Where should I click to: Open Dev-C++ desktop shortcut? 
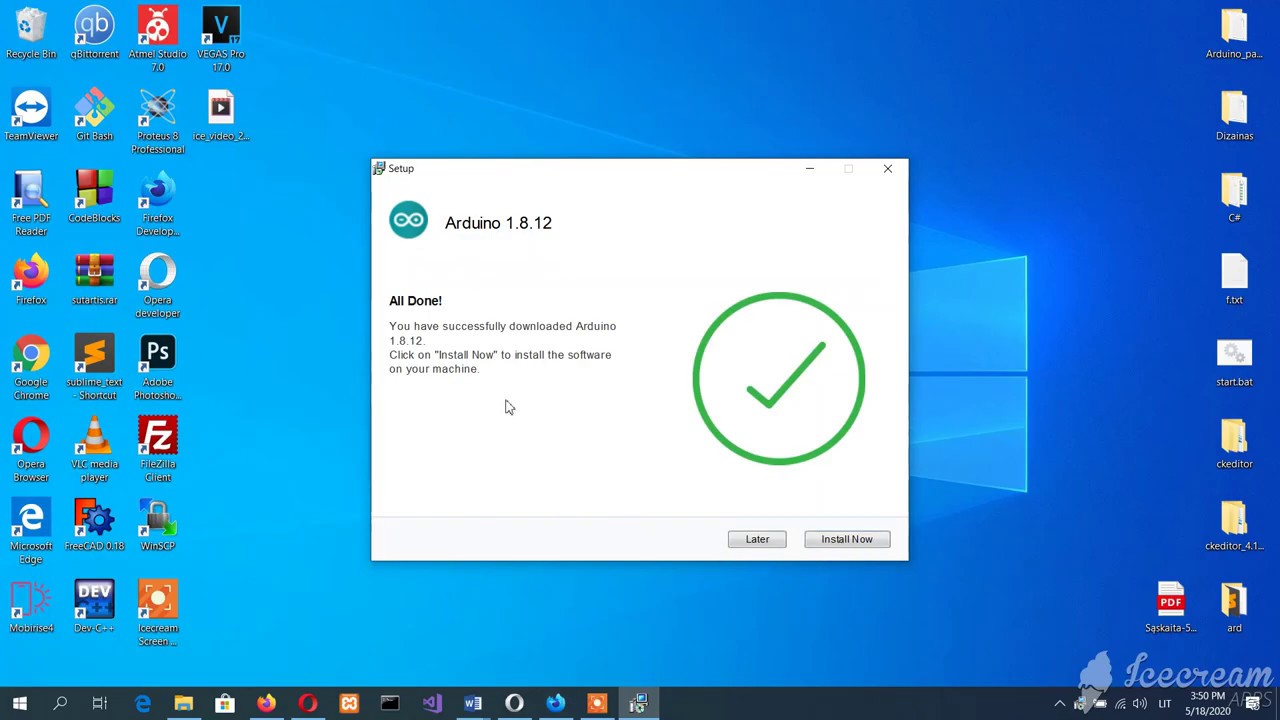click(x=94, y=607)
